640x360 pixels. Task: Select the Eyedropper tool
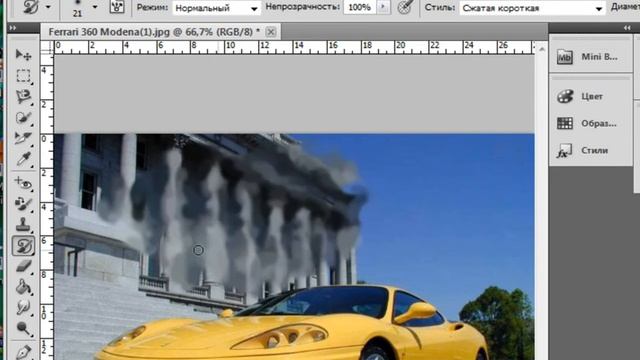(x=23, y=159)
